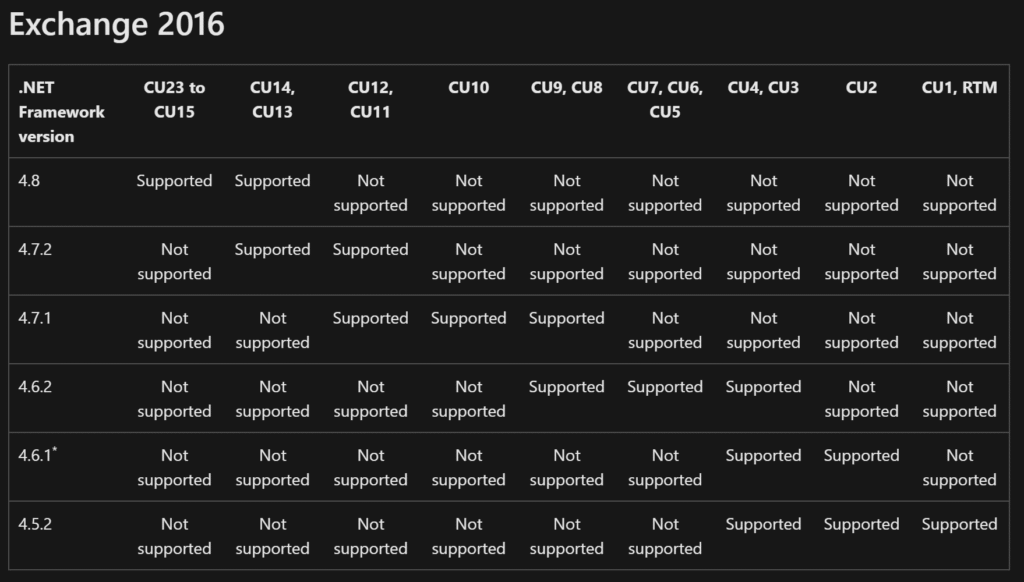Select the "CU14, CU13" column header

coord(272,100)
